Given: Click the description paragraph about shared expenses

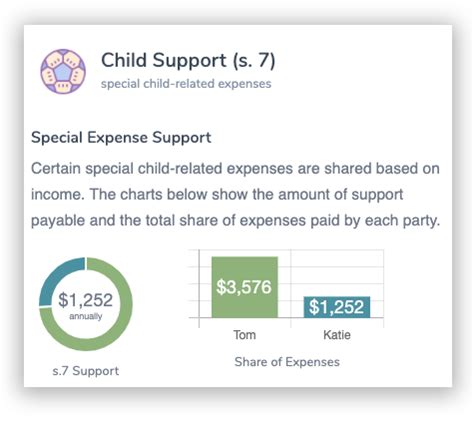Looking at the screenshot, I should (x=236, y=194).
